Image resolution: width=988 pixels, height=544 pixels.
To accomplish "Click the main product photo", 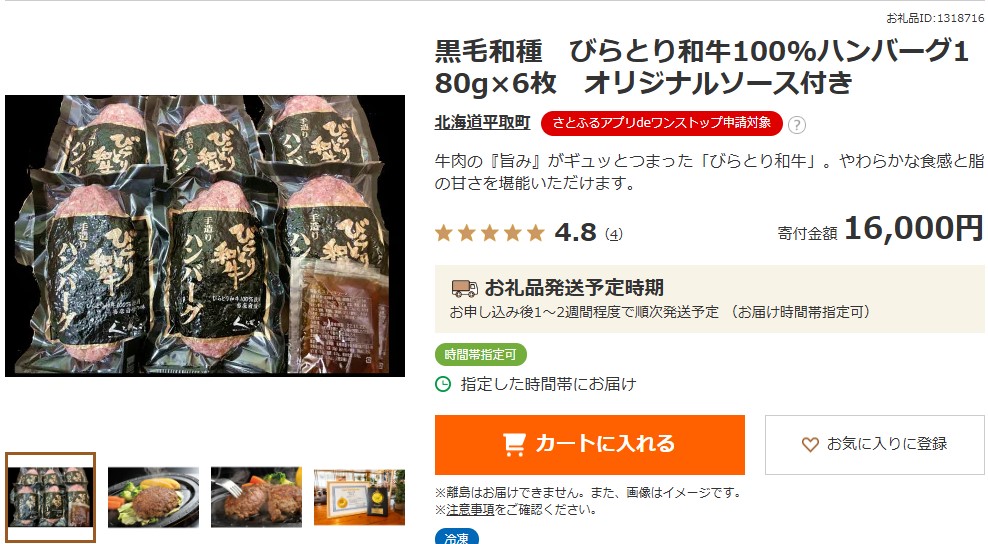I will point(205,236).
